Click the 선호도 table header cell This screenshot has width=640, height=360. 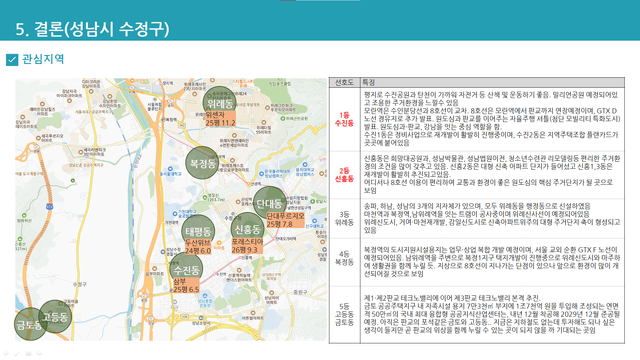click(344, 82)
